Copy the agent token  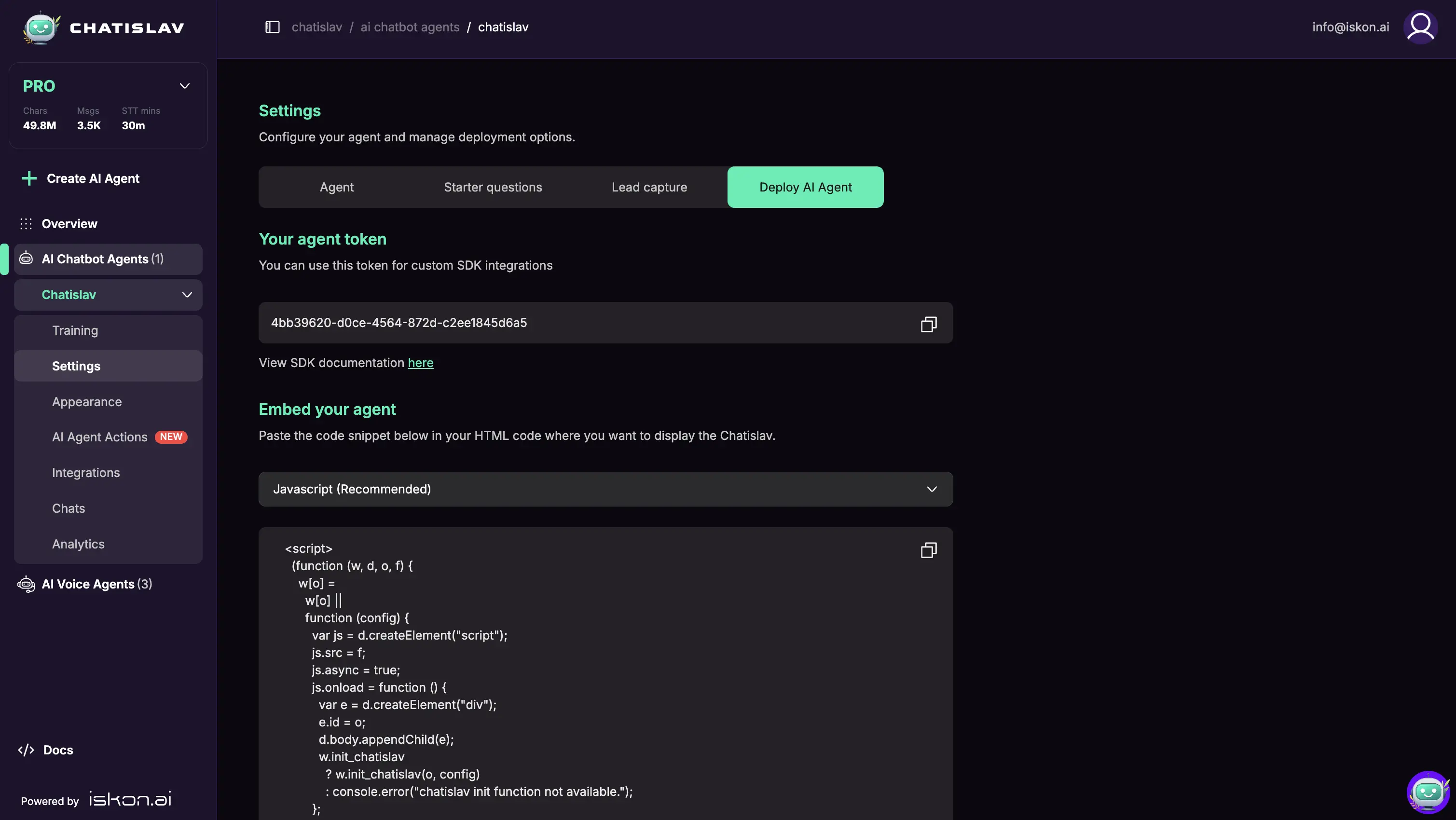(929, 324)
